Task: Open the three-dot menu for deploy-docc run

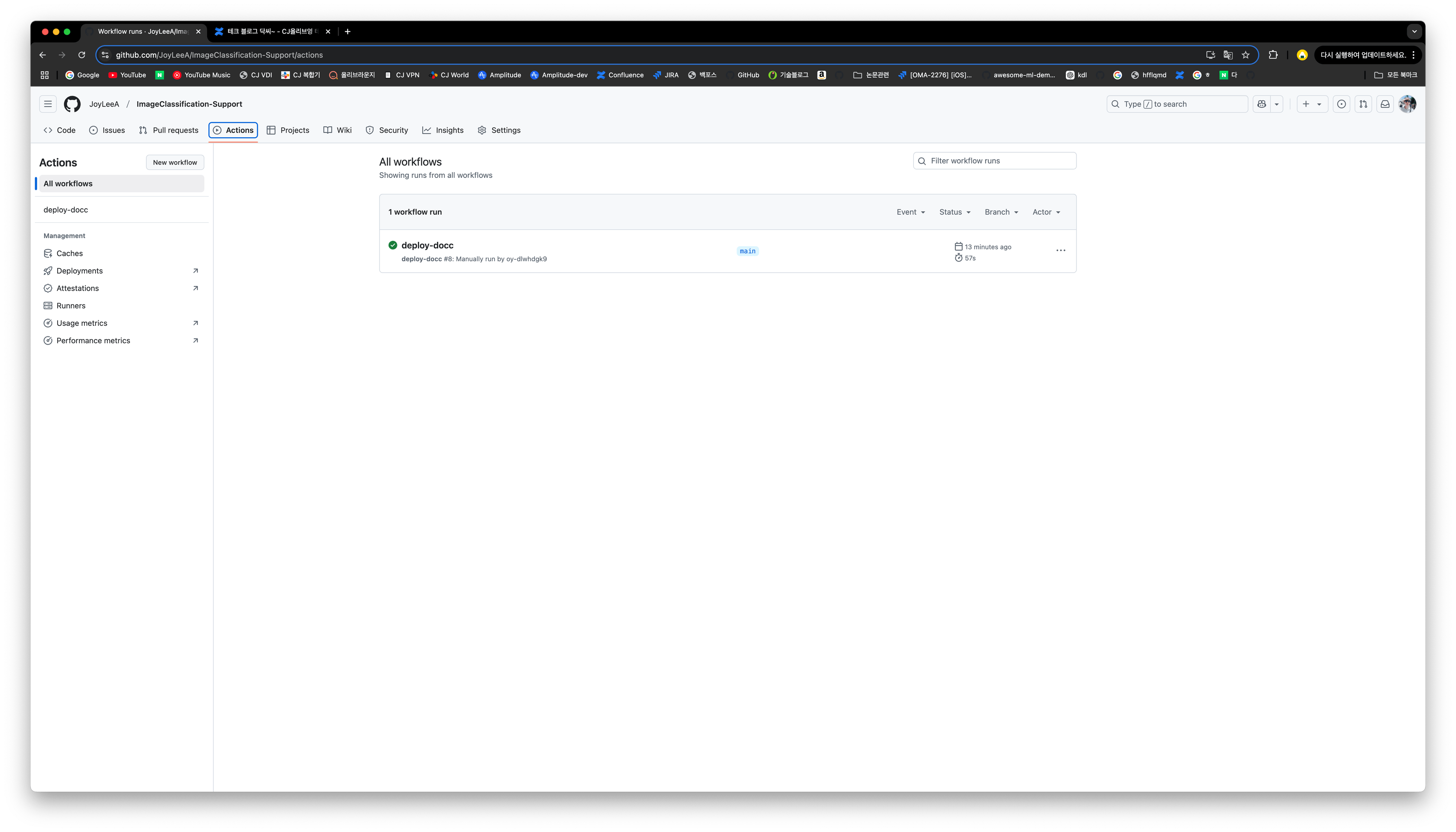Action: 1061,250
